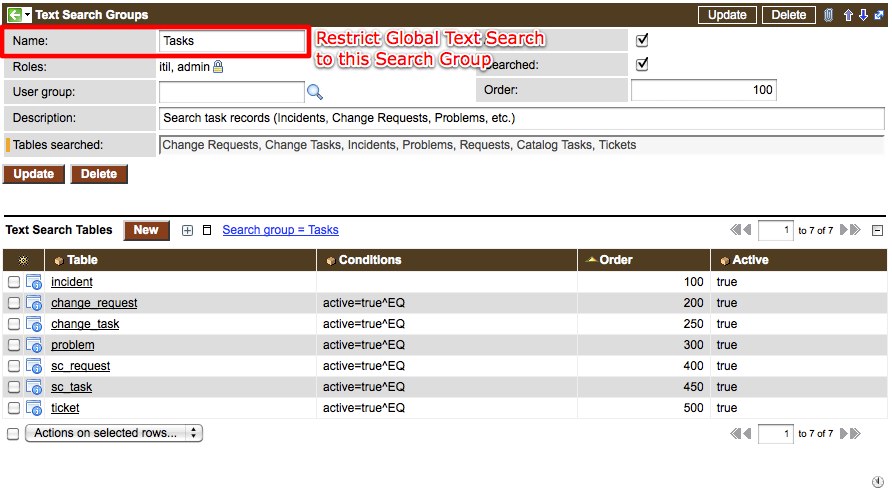Click the Roles lock icon

pos(218,67)
